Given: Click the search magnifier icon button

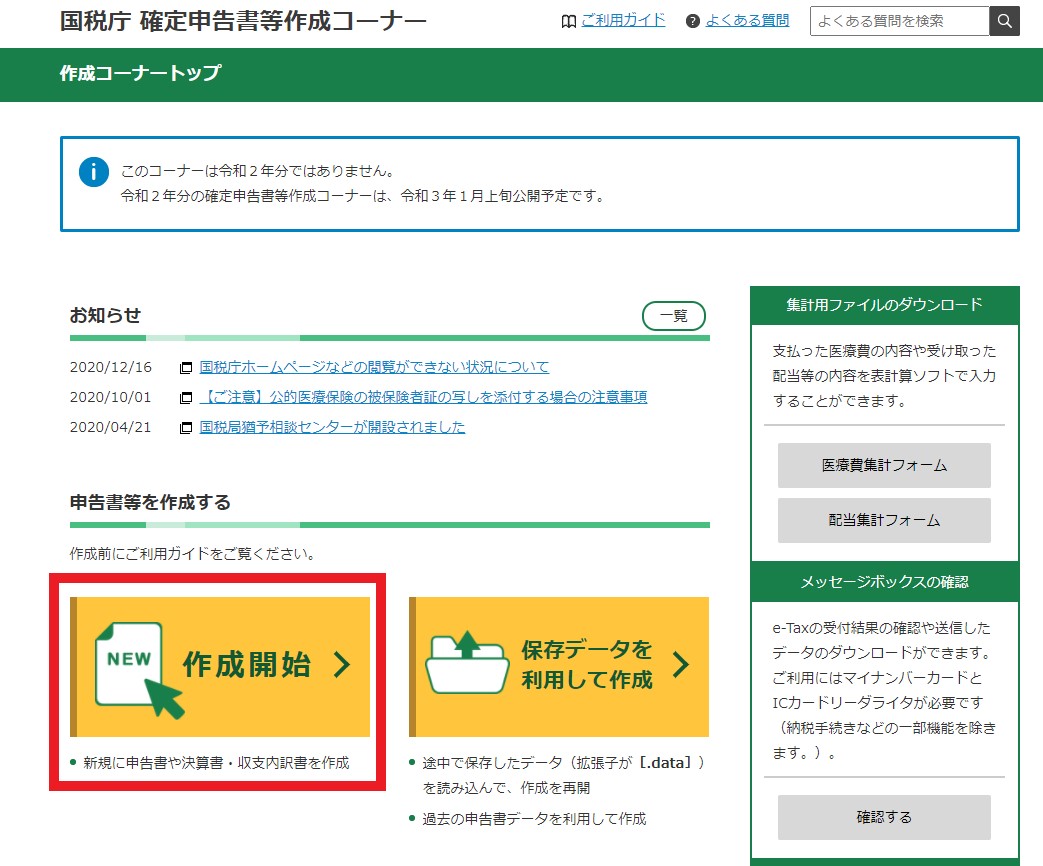Looking at the screenshot, I should (1004, 21).
